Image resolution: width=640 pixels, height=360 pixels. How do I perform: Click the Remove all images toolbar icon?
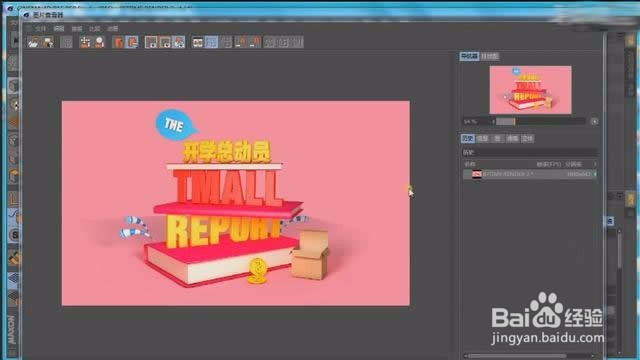tap(99, 42)
